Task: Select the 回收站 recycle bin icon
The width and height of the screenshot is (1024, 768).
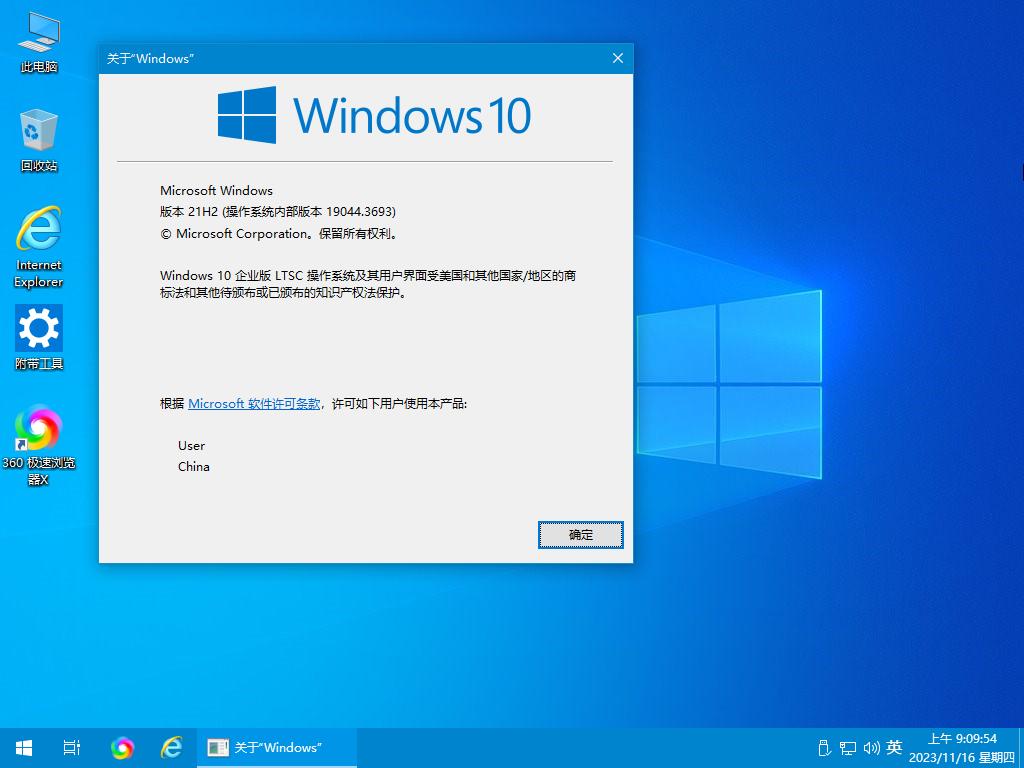Action: pyautogui.click(x=39, y=141)
